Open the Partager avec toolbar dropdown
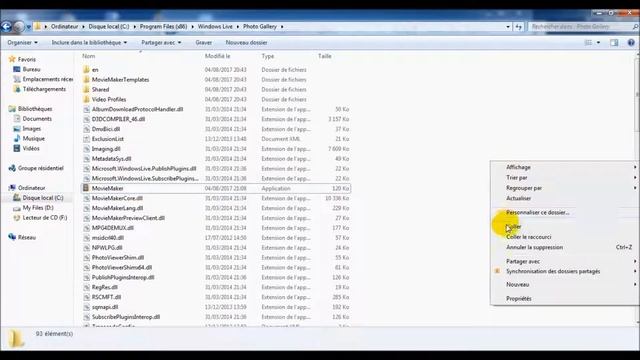Screen dimensions: 640x360 coord(161,42)
